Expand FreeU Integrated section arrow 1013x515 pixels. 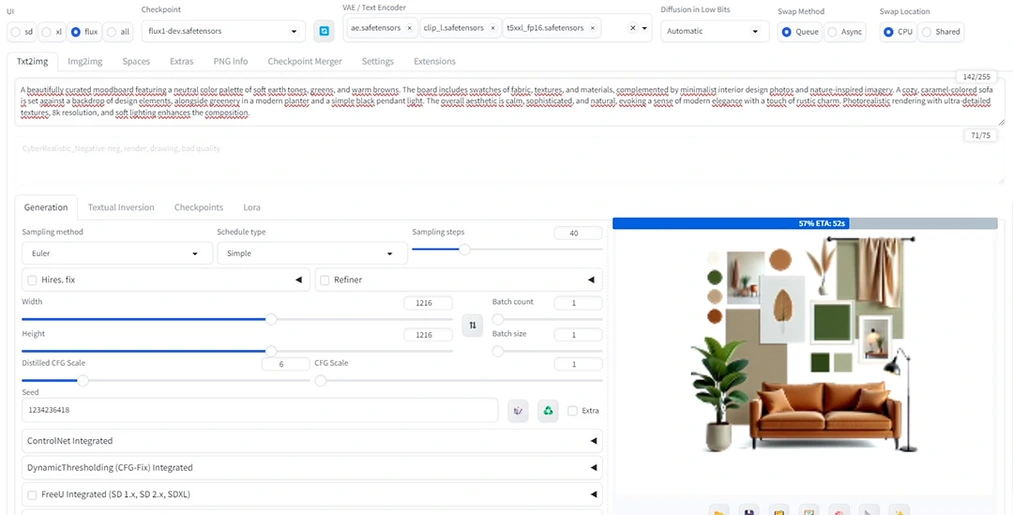(593, 494)
